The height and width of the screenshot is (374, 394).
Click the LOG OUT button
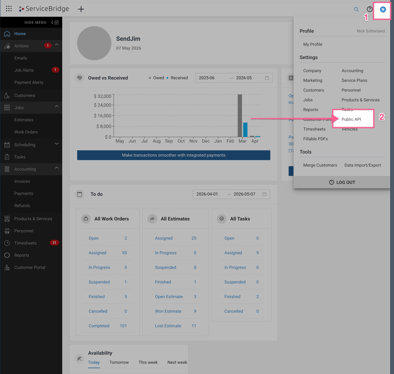(342, 182)
